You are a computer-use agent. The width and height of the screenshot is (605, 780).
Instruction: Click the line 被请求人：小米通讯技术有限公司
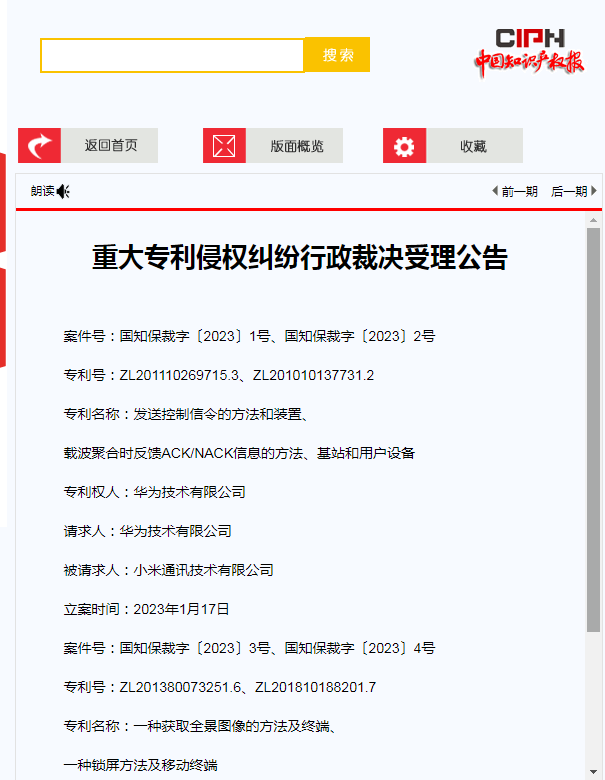pos(168,570)
